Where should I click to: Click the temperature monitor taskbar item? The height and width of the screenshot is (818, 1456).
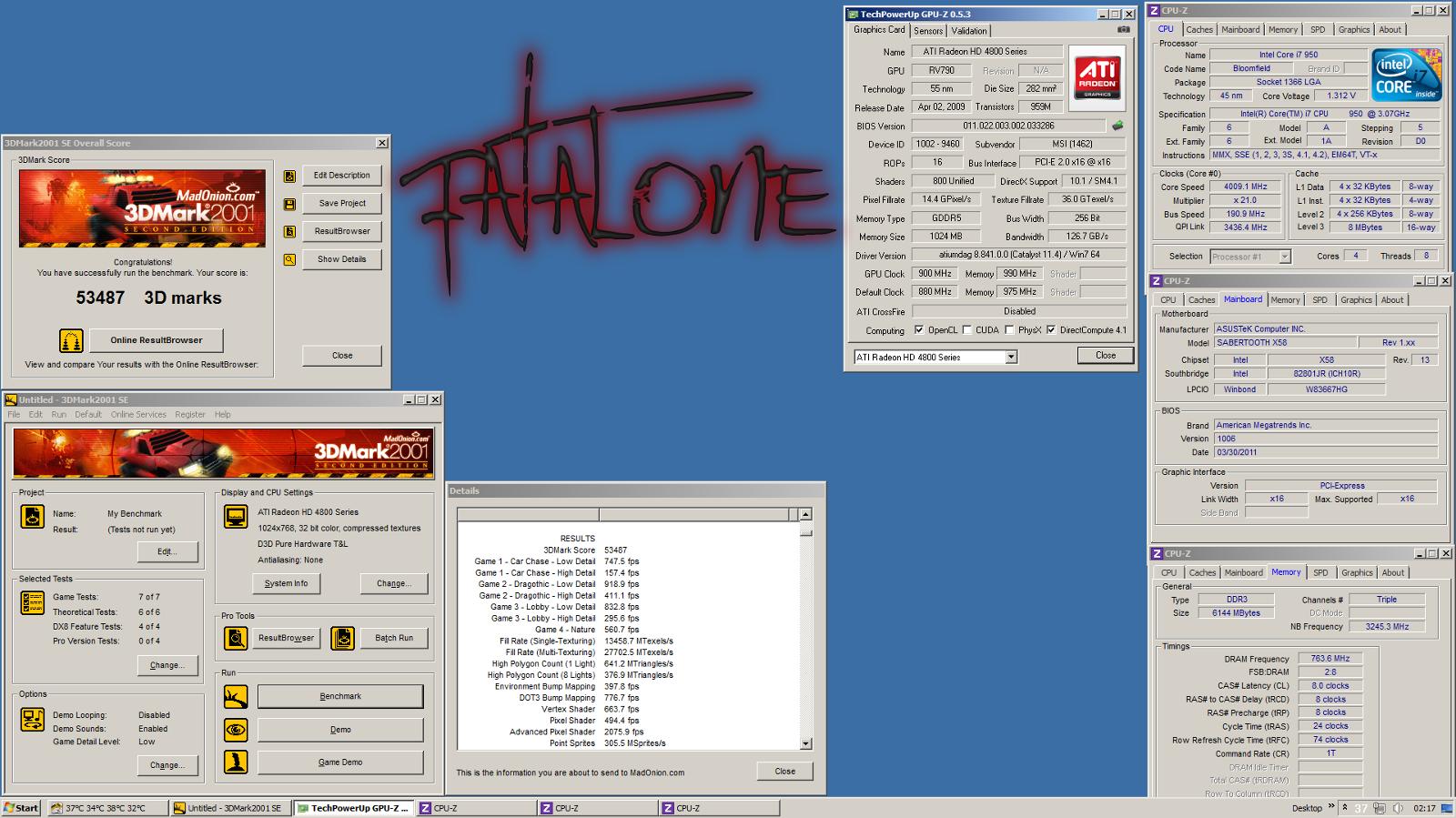[x=106, y=808]
